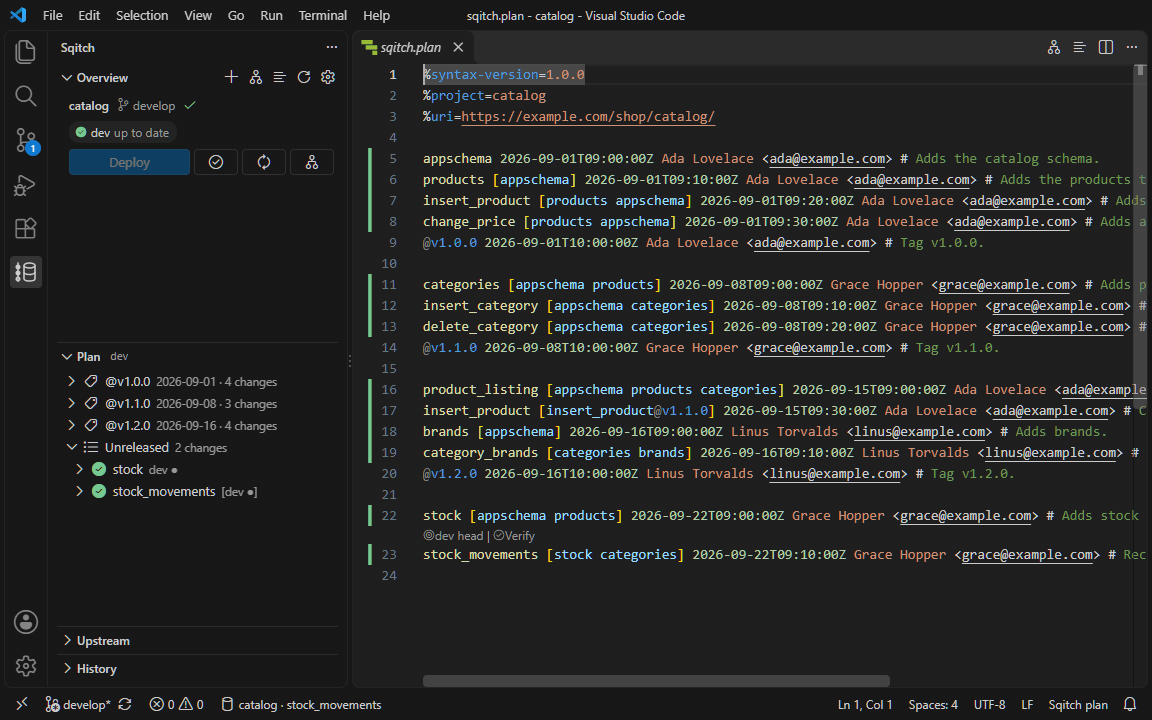Screen dimensions: 1152x720
Task: Open notifications bell in status bar
Action: [1130, 704]
